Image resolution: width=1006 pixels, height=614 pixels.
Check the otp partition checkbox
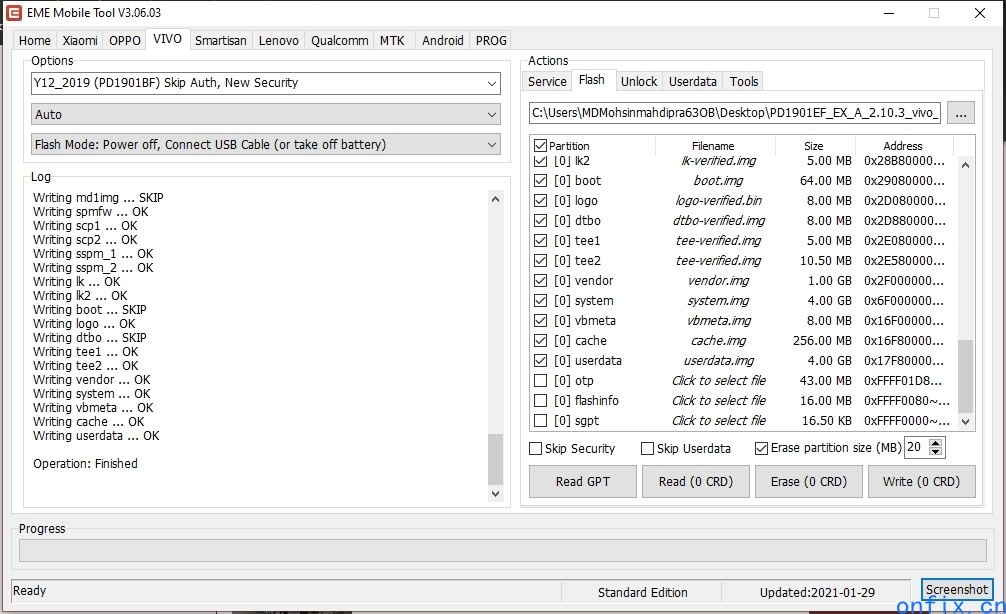coord(541,381)
